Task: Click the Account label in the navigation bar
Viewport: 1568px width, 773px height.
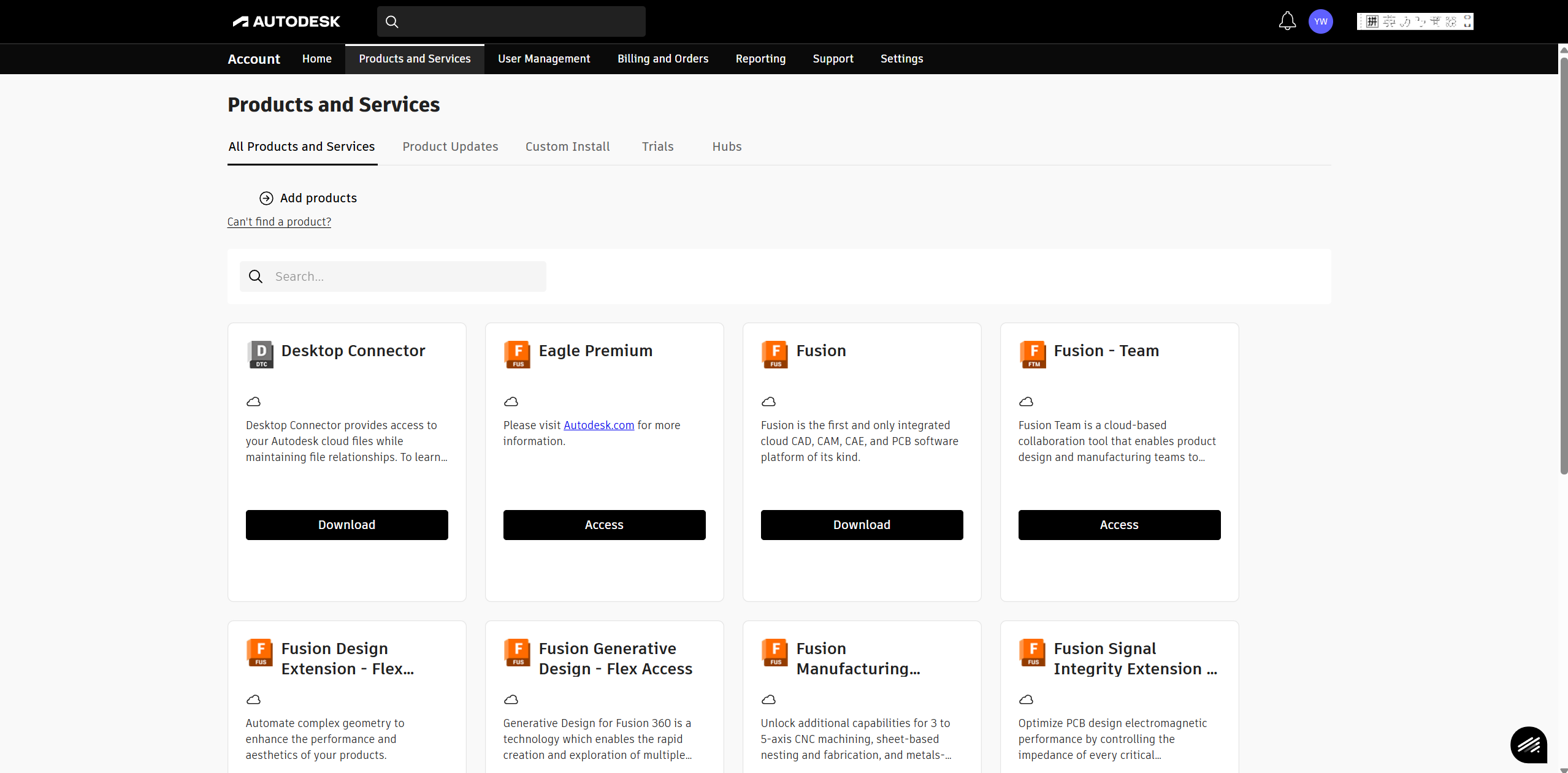Action: click(254, 59)
